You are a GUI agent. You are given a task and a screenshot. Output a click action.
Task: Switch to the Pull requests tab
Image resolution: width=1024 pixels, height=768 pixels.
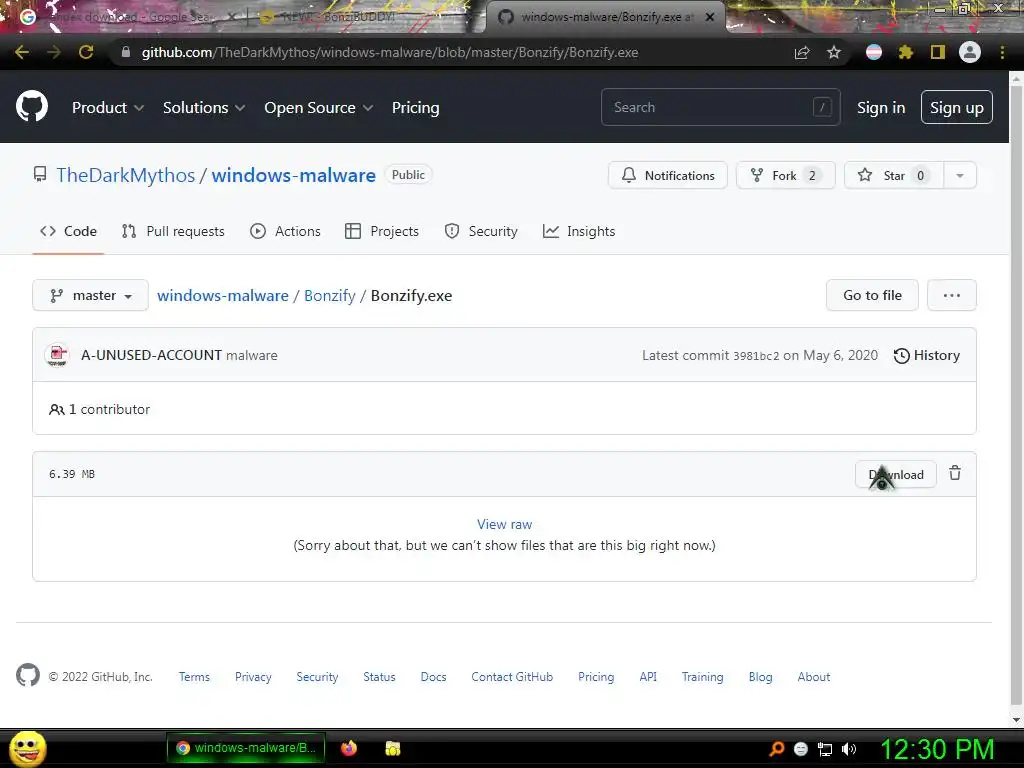[x=173, y=231]
